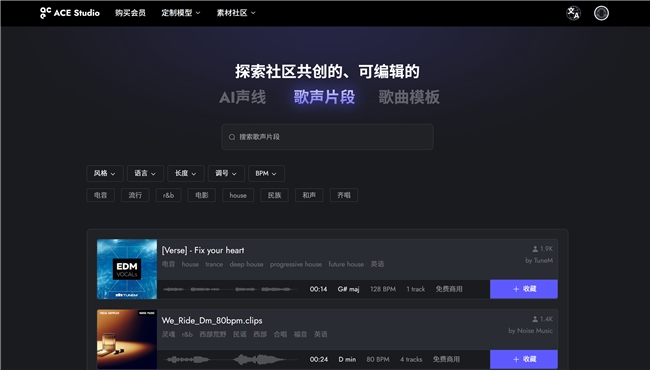Click the EDM Vocals cover thumbnail
Image resolution: width=650 pixels, height=370 pixels.
(127, 269)
